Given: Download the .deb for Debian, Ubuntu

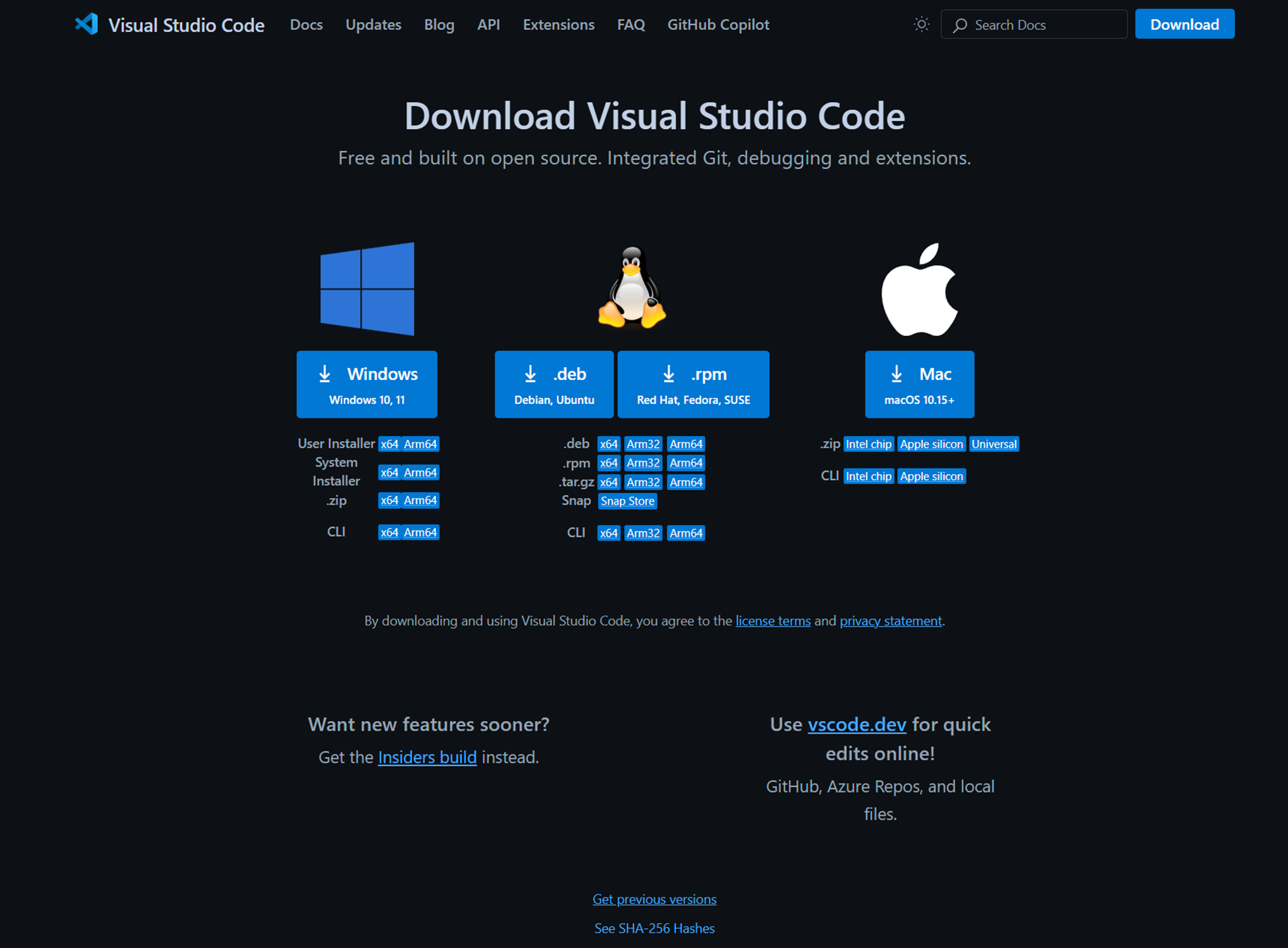Looking at the screenshot, I should [554, 384].
